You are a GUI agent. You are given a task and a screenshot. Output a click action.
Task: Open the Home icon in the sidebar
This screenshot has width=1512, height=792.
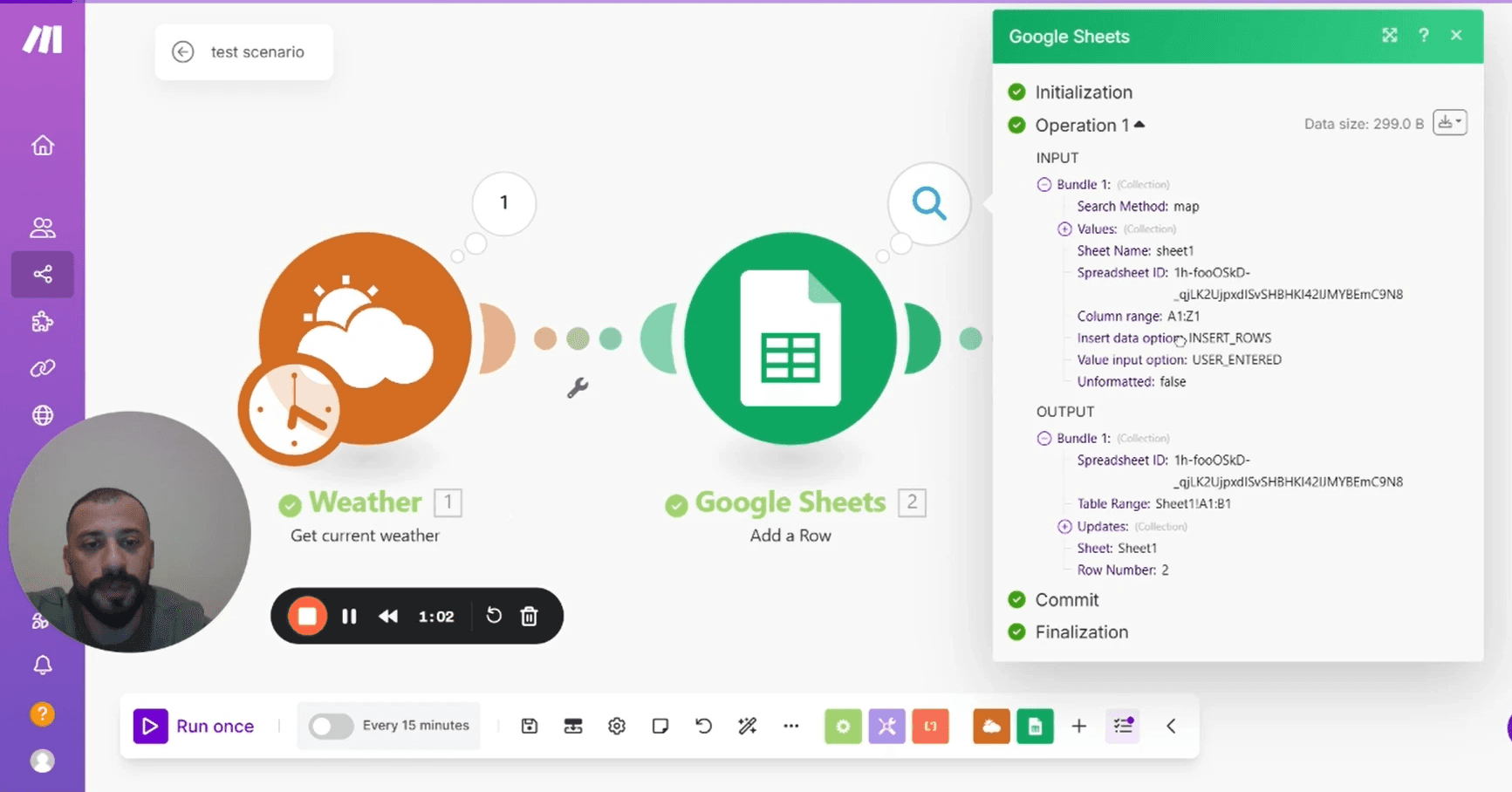(43, 146)
